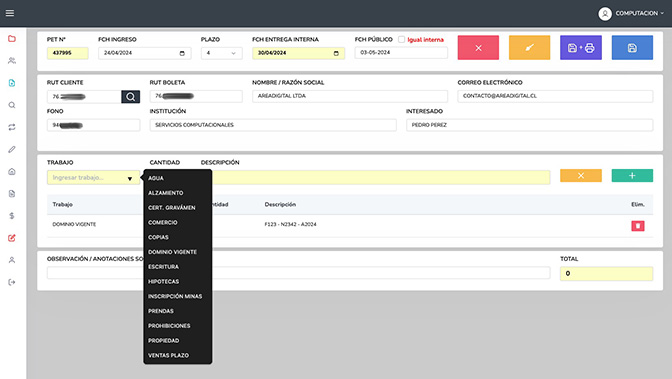This screenshot has height=379, width=672.
Task: Click the user avatar icon in the top bar
Action: click(605, 14)
